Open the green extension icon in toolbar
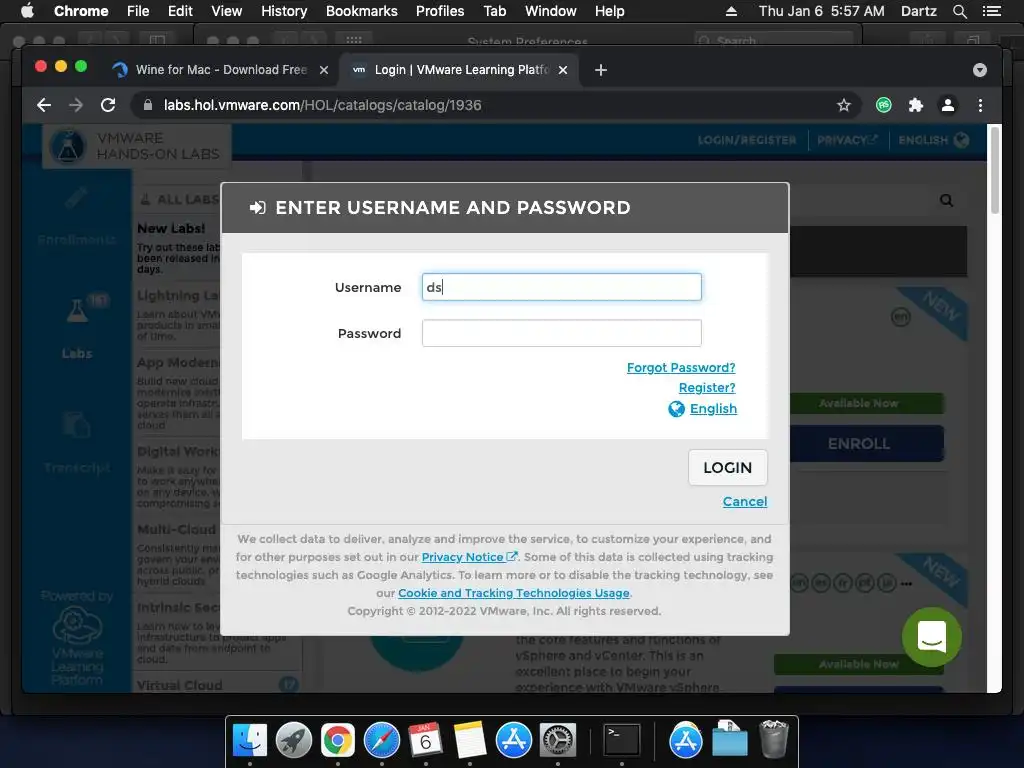 point(884,105)
